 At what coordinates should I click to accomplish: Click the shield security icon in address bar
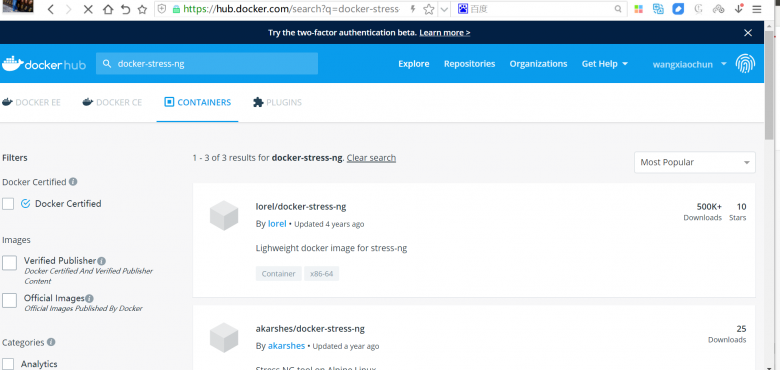pyautogui.click(x=162, y=9)
